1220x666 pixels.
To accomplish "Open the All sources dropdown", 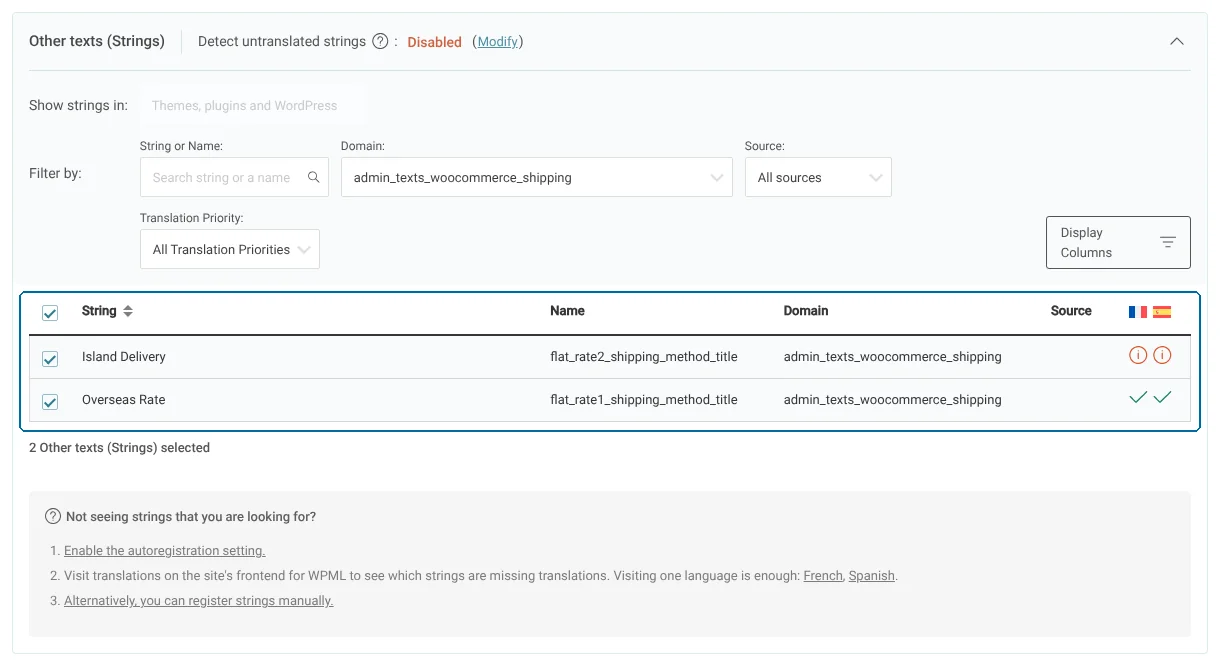I will point(818,177).
